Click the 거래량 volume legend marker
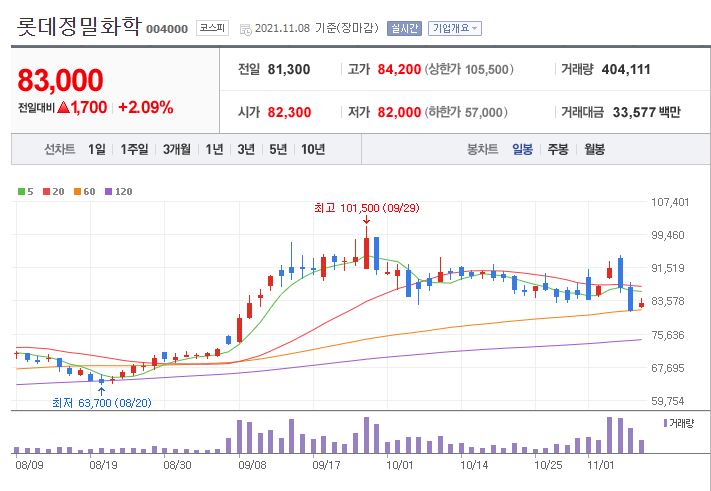Viewport: 711px width, 491px height. coord(665,423)
